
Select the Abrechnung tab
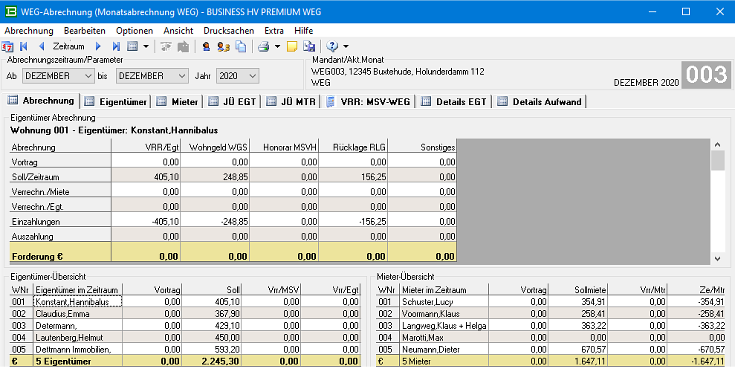[x=41, y=101]
